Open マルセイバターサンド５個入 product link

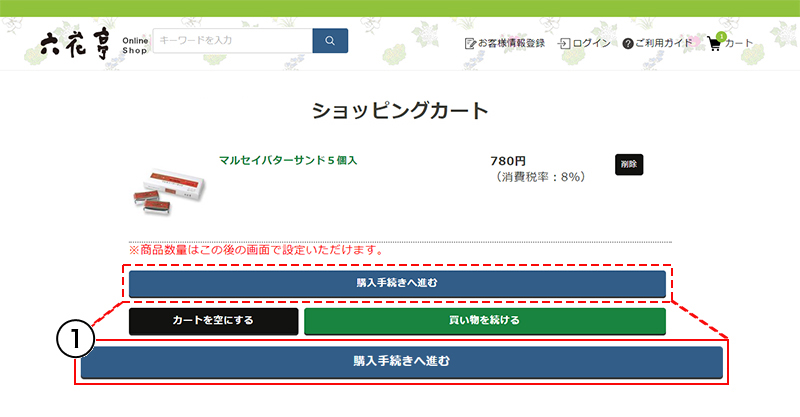point(288,160)
